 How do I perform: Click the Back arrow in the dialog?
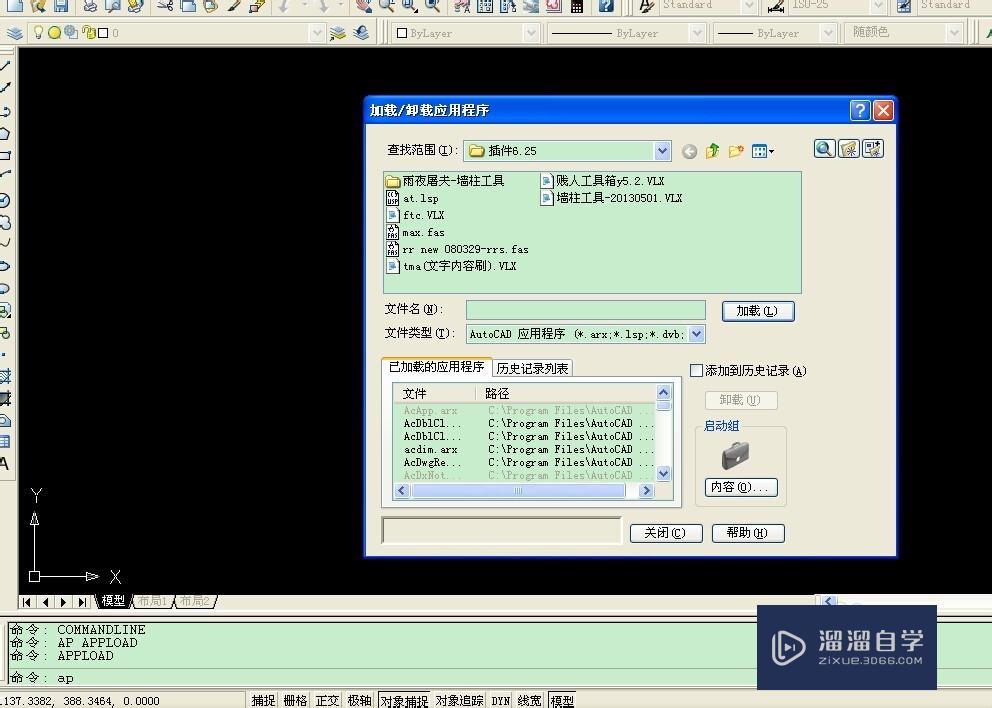[688, 150]
